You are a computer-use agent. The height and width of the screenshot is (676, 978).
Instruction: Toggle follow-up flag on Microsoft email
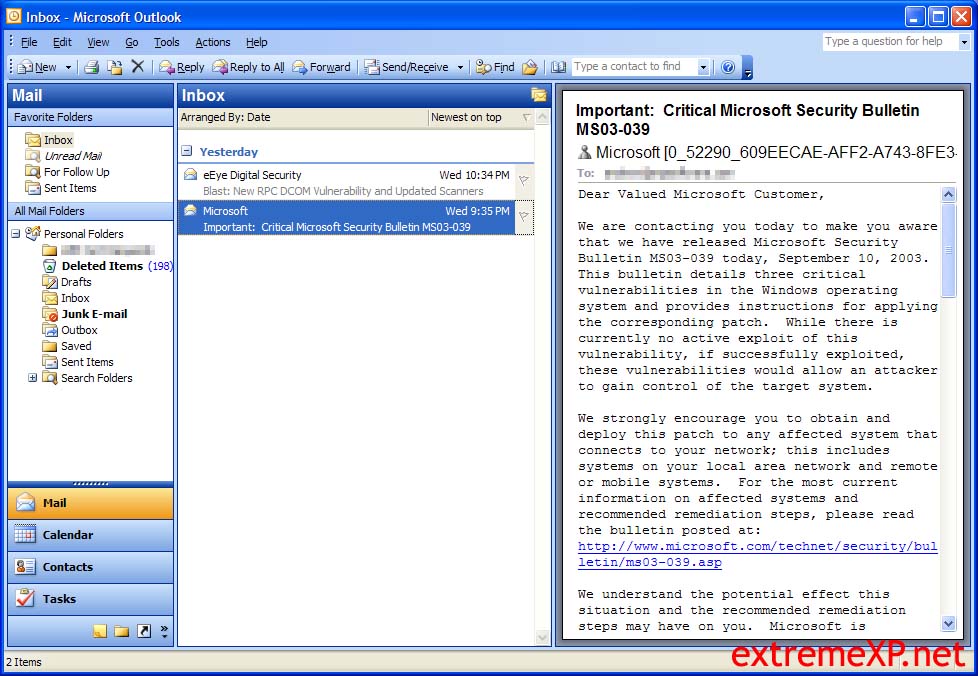pyautogui.click(x=524, y=216)
